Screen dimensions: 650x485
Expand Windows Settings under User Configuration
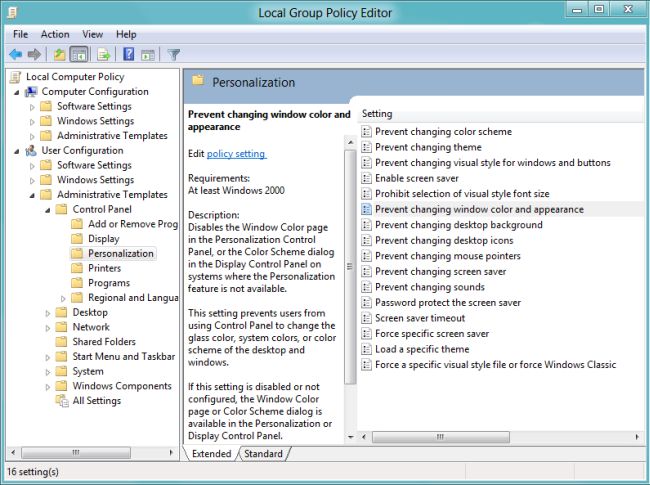tap(32, 181)
